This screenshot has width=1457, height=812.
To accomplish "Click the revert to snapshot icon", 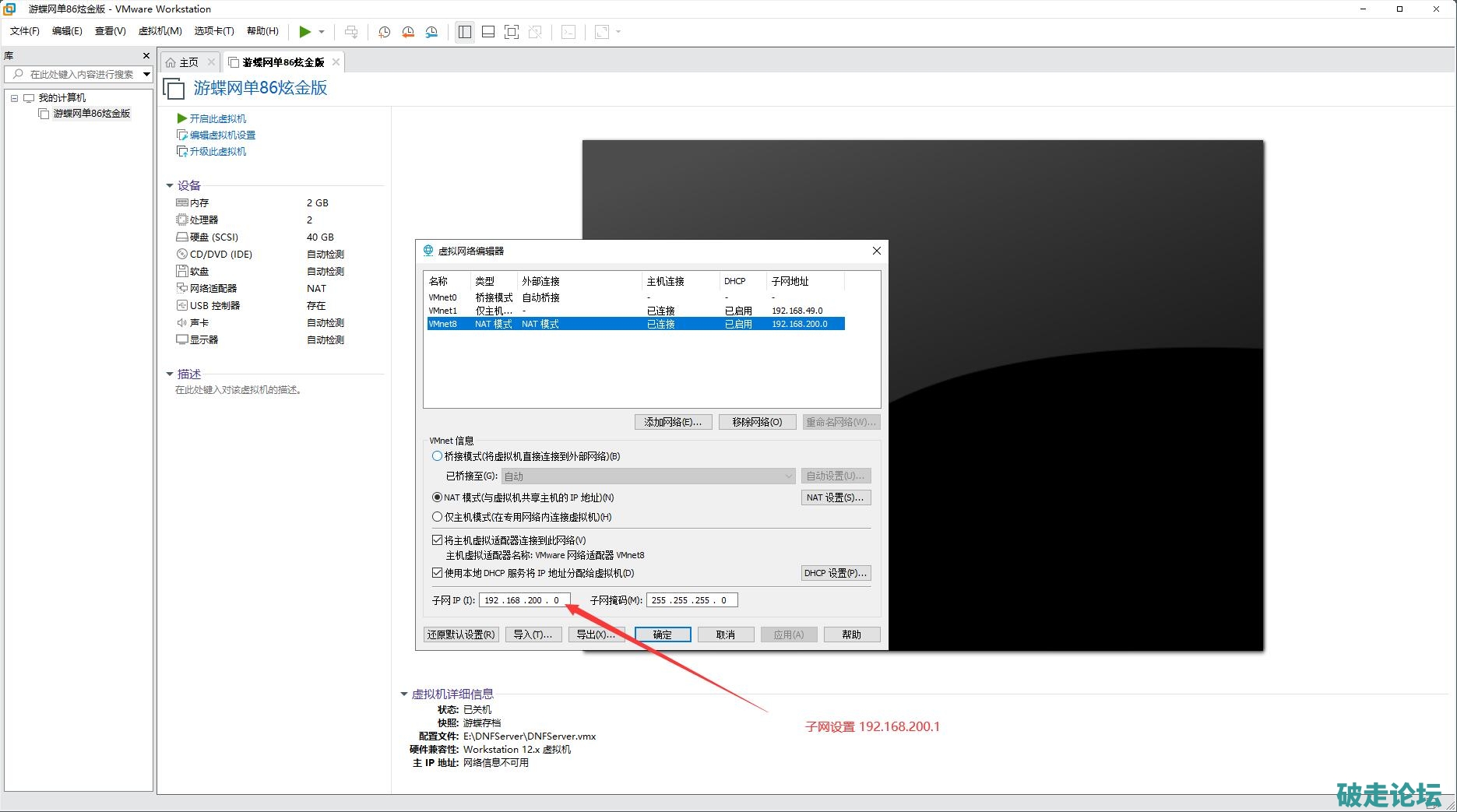I will [x=408, y=32].
